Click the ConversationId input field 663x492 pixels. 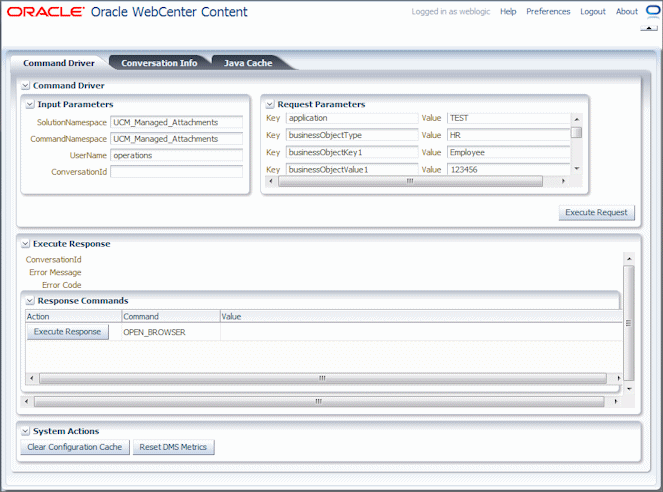point(176,172)
